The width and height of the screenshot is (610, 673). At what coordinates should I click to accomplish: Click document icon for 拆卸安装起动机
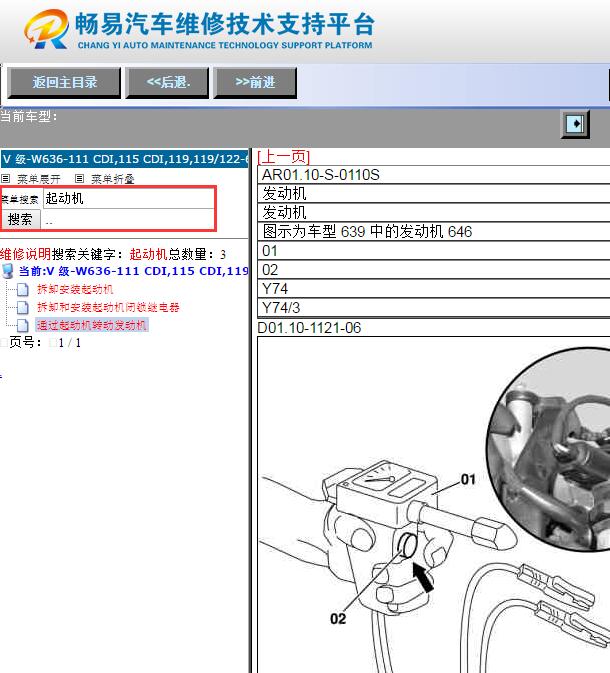(23, 290)
